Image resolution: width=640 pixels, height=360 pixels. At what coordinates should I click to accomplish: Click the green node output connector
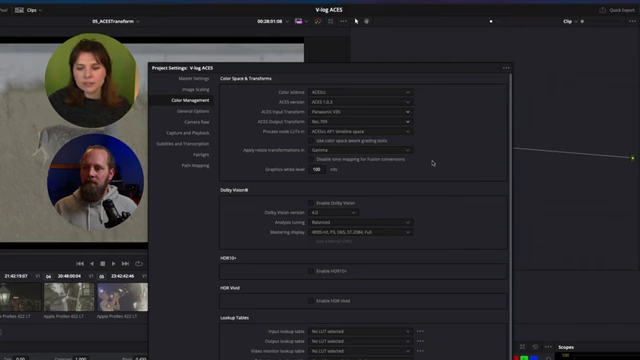tap(633, 158)
